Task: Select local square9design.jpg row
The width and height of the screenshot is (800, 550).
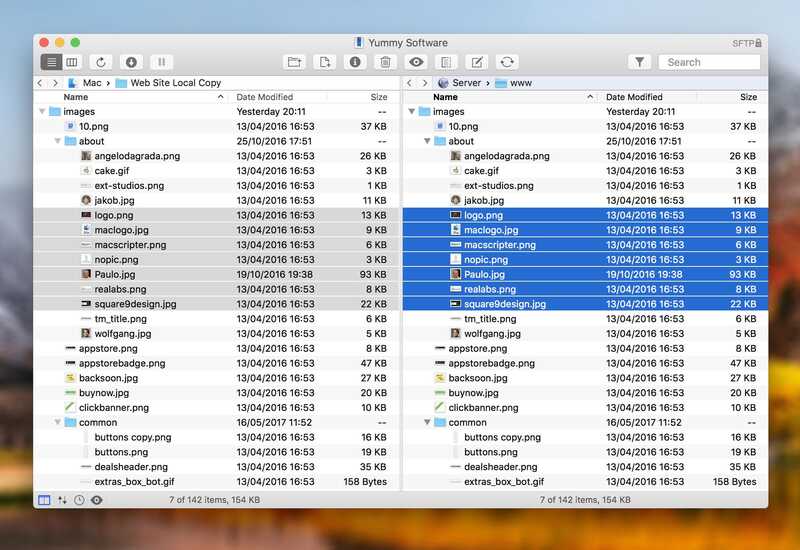Action: [x=216, y=304]
